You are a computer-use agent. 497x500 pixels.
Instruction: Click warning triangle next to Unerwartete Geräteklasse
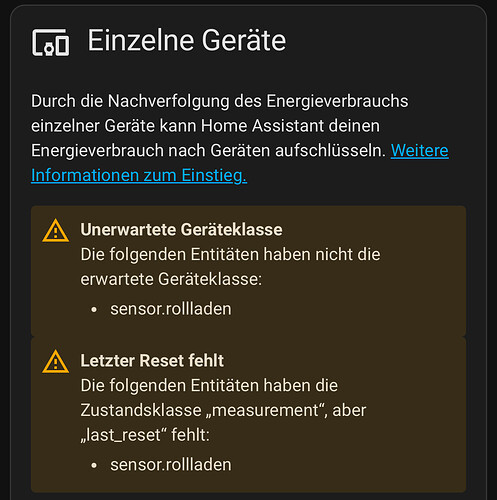[x=56, y=230]
